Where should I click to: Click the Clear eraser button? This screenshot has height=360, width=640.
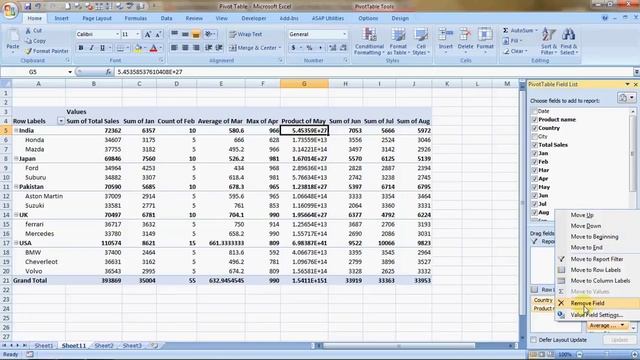(515, 51)
